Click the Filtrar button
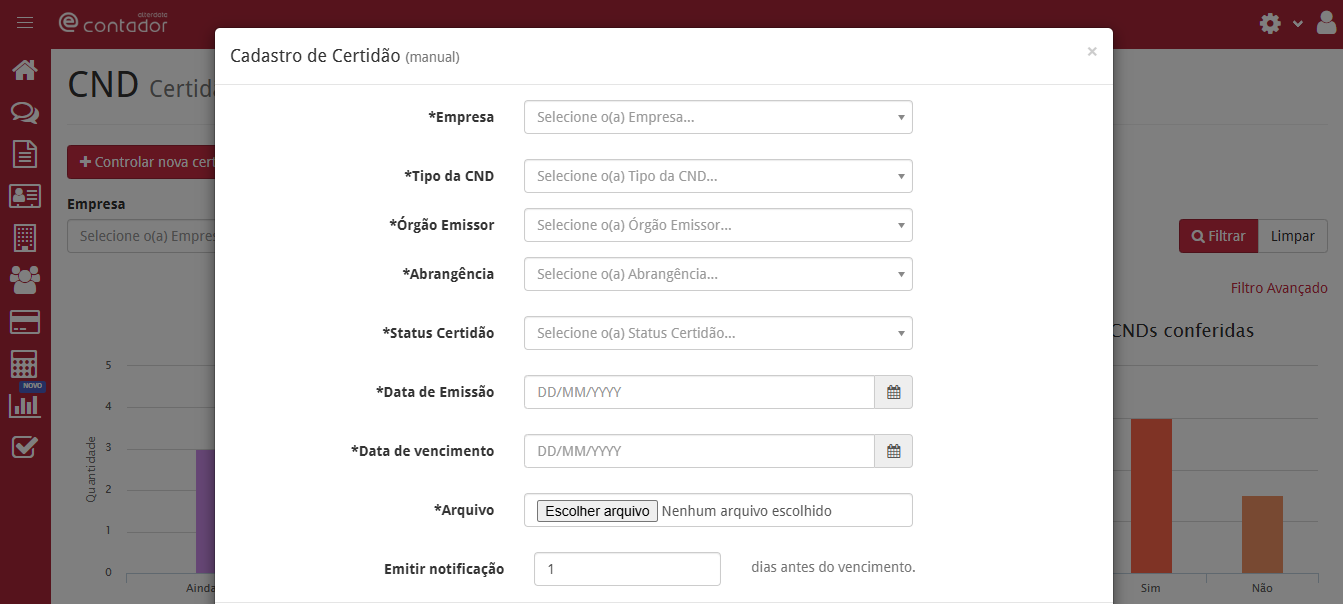This screenshot has height=604, width=1343. (1218, 236)
